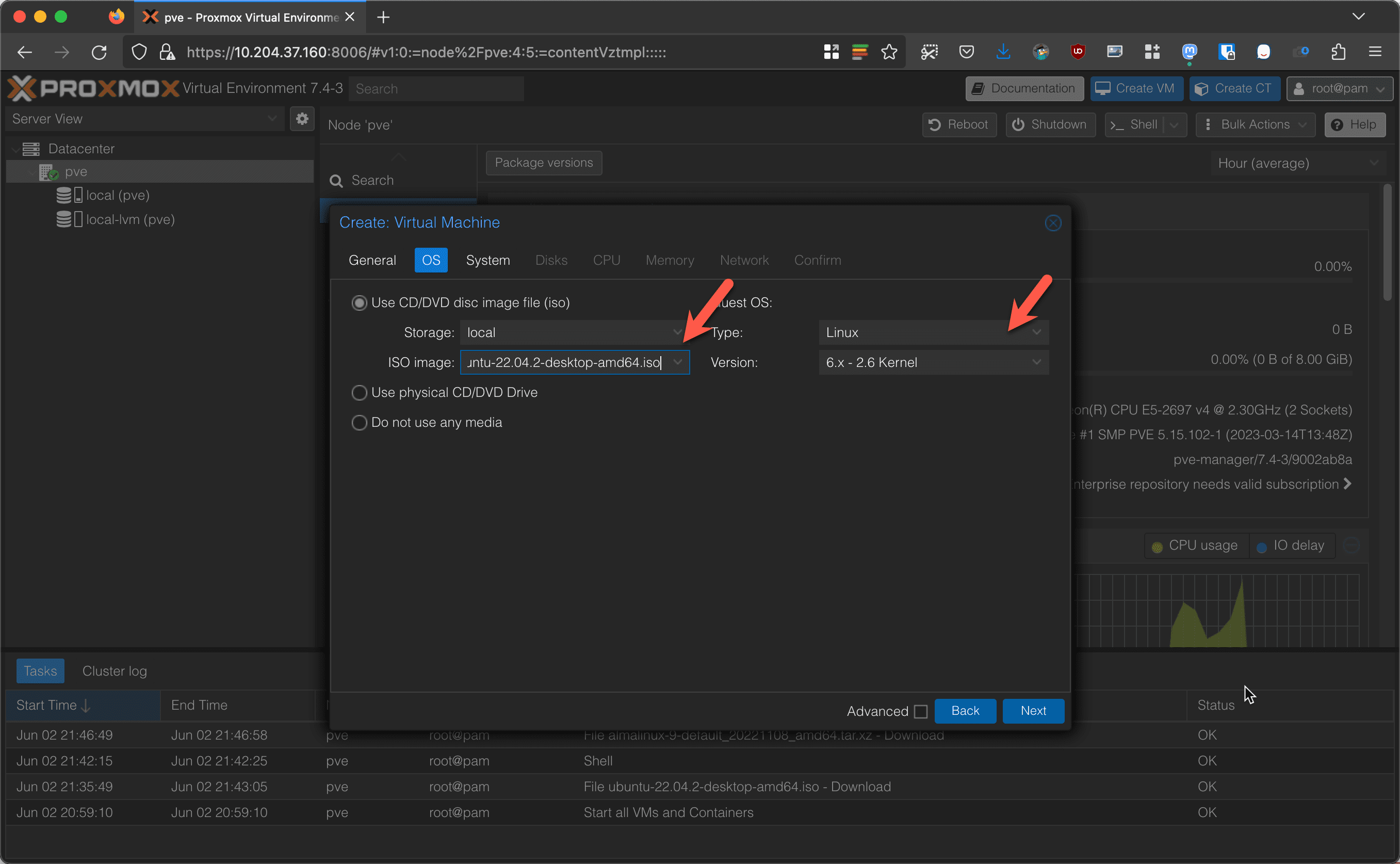Switch to the General tab
Image resolution: width=1400 pixels, height=864 pixels.
point(372,261)
